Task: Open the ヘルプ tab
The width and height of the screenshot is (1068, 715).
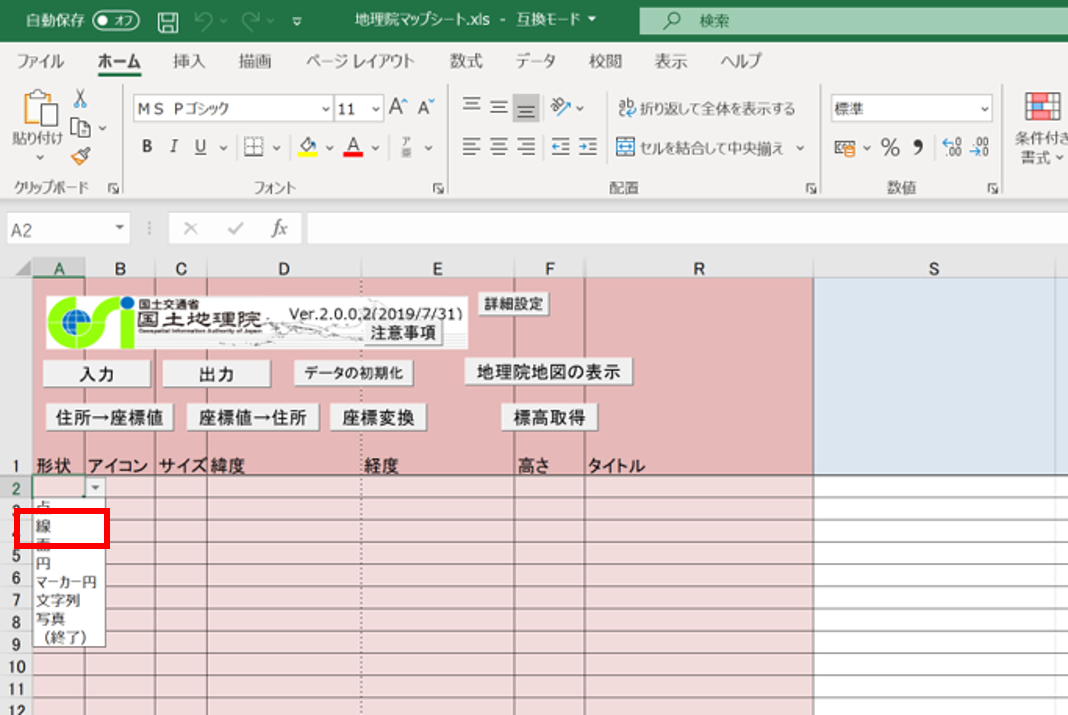Action: click(741, 61)
